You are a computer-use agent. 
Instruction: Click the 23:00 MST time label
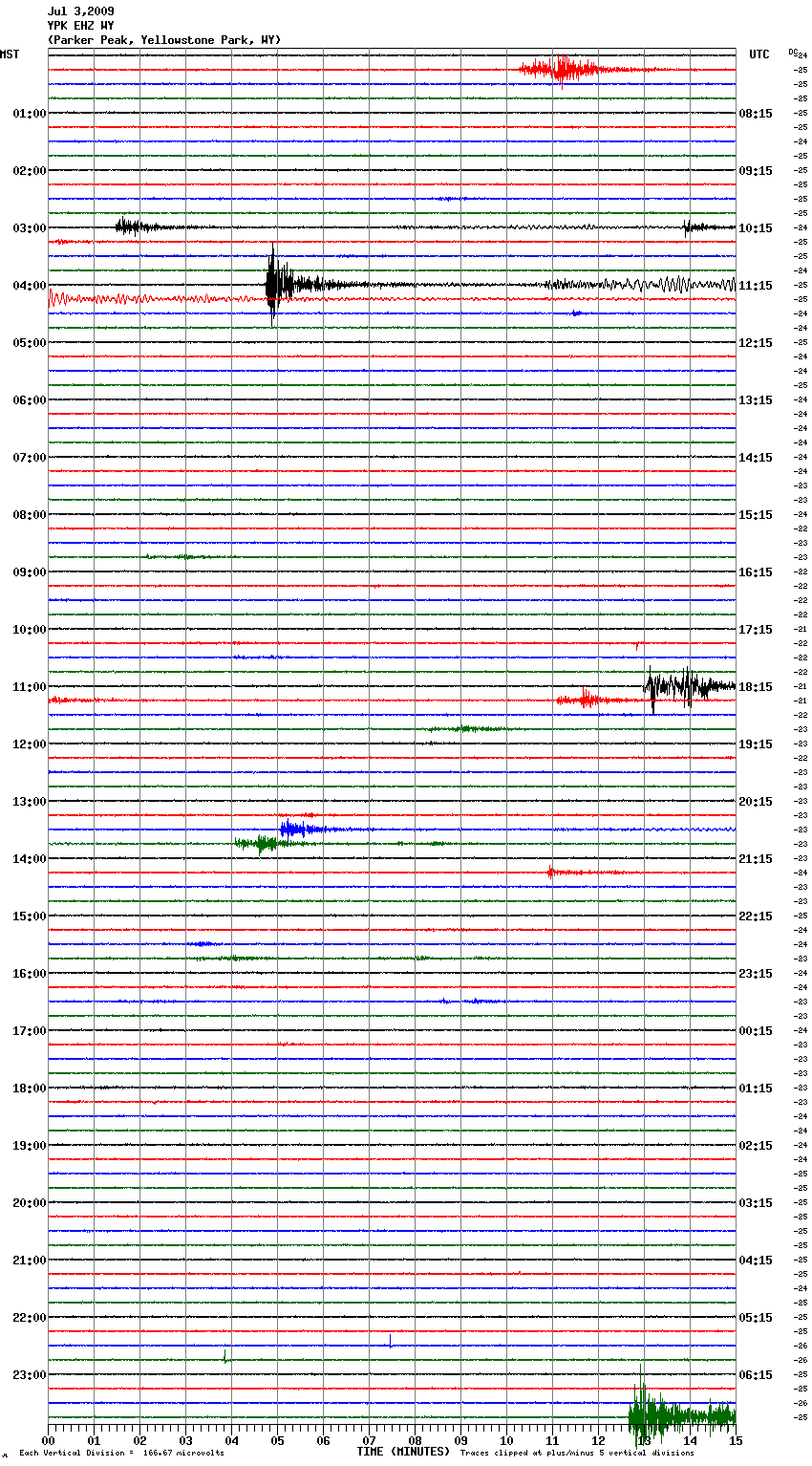click(x=29, y=1374)
